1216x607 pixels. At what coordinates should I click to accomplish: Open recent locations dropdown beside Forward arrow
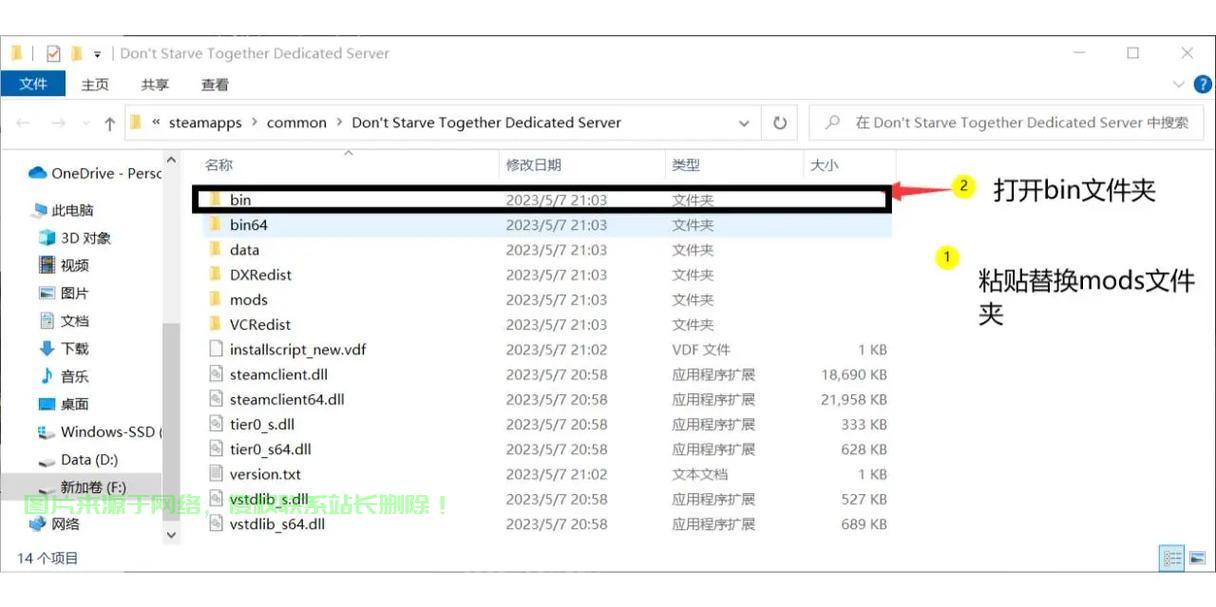pyautogui.click(x=85, y=124)
